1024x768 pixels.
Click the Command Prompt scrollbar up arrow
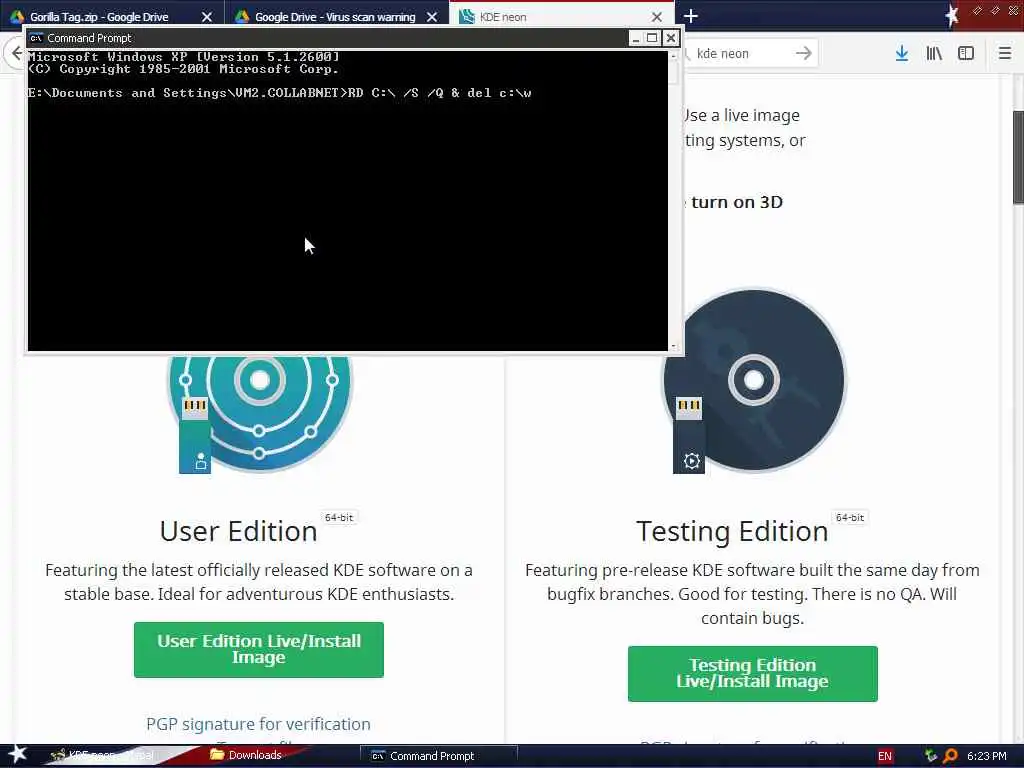click(x=673, y=56)
